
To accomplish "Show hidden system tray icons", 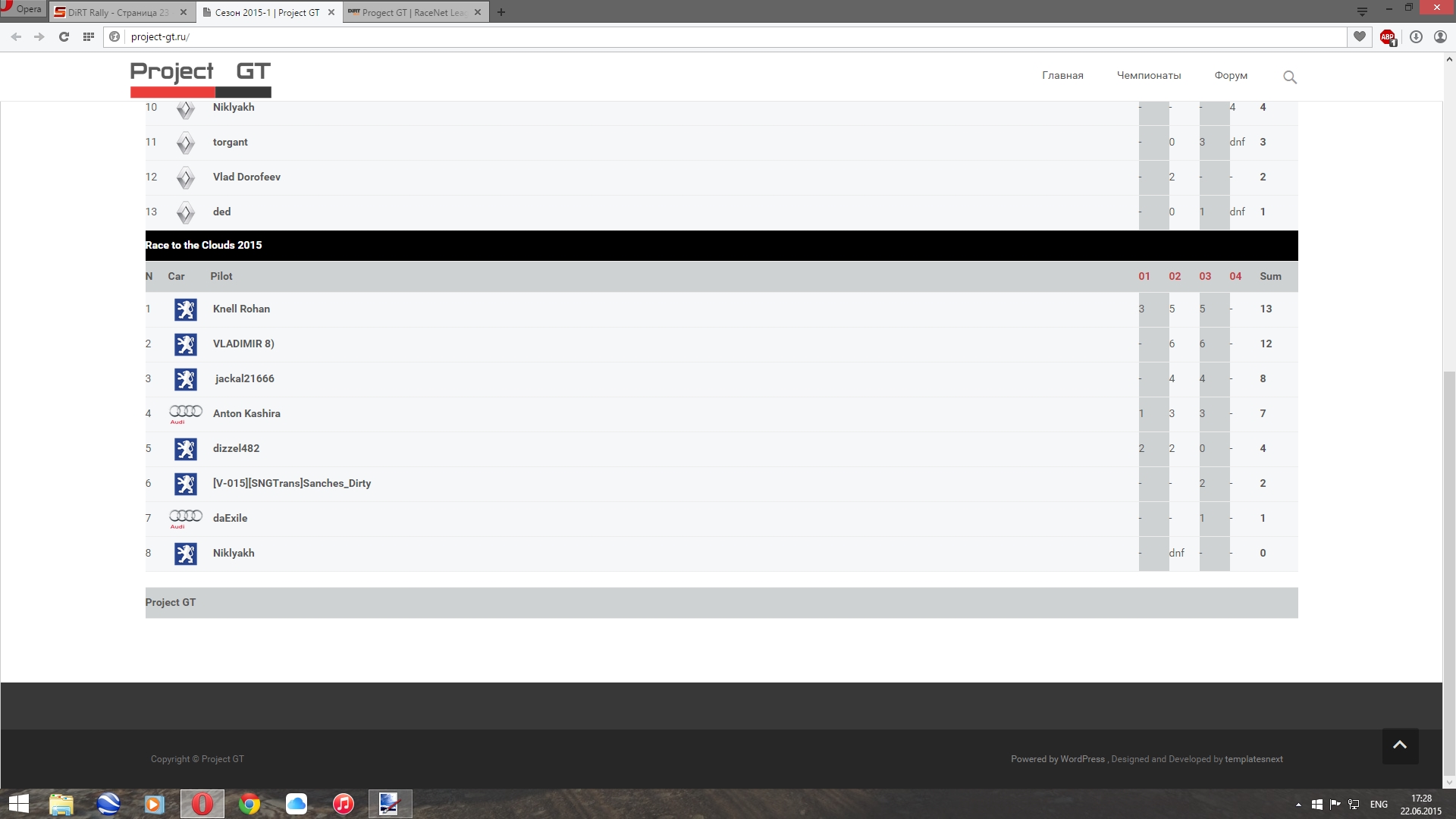I will [x=1298, y=805].
